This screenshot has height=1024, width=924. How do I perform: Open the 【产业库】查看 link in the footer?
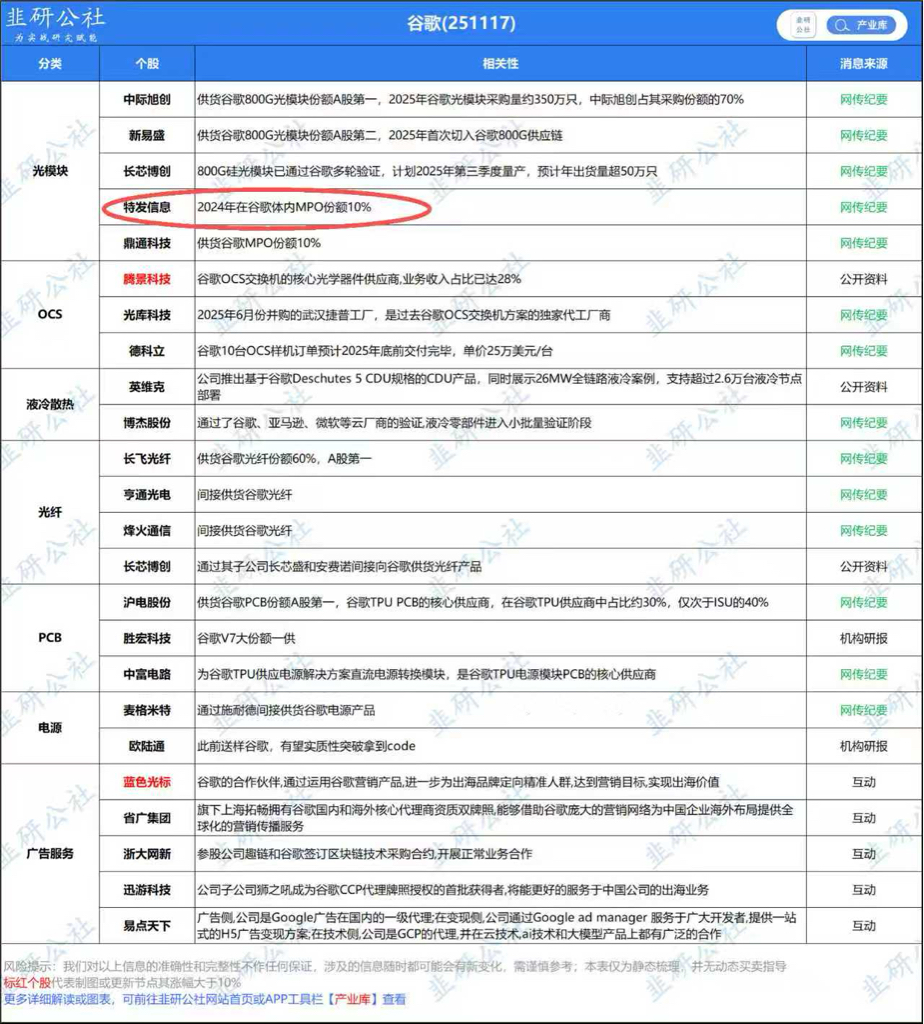[365, 999]
